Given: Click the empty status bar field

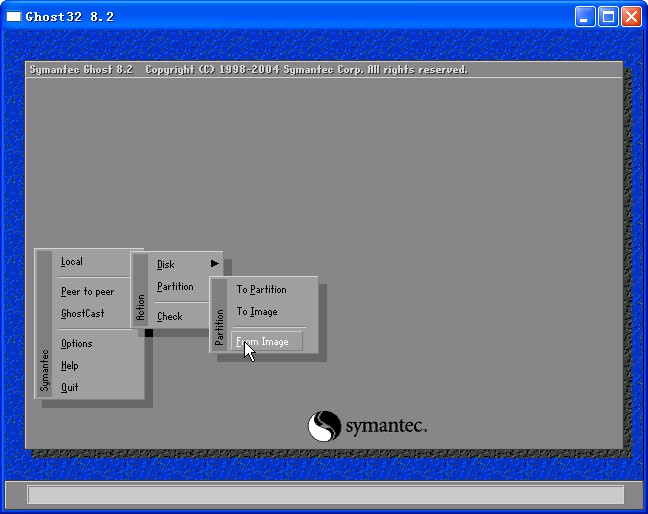Looking at the screenshot, I should (325, 495).
